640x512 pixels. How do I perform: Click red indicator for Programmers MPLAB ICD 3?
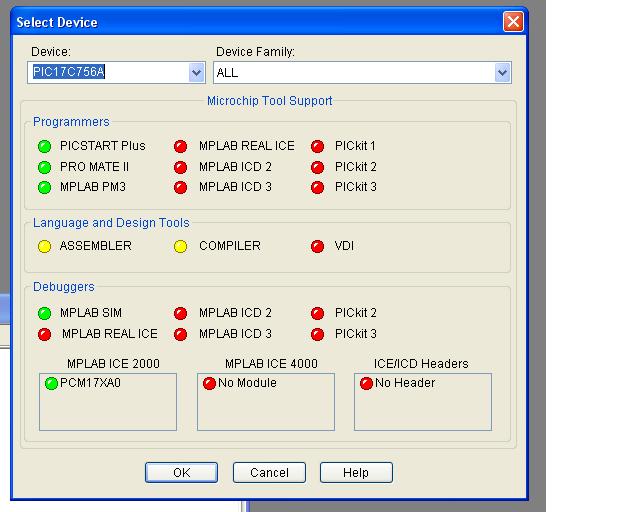180,187
